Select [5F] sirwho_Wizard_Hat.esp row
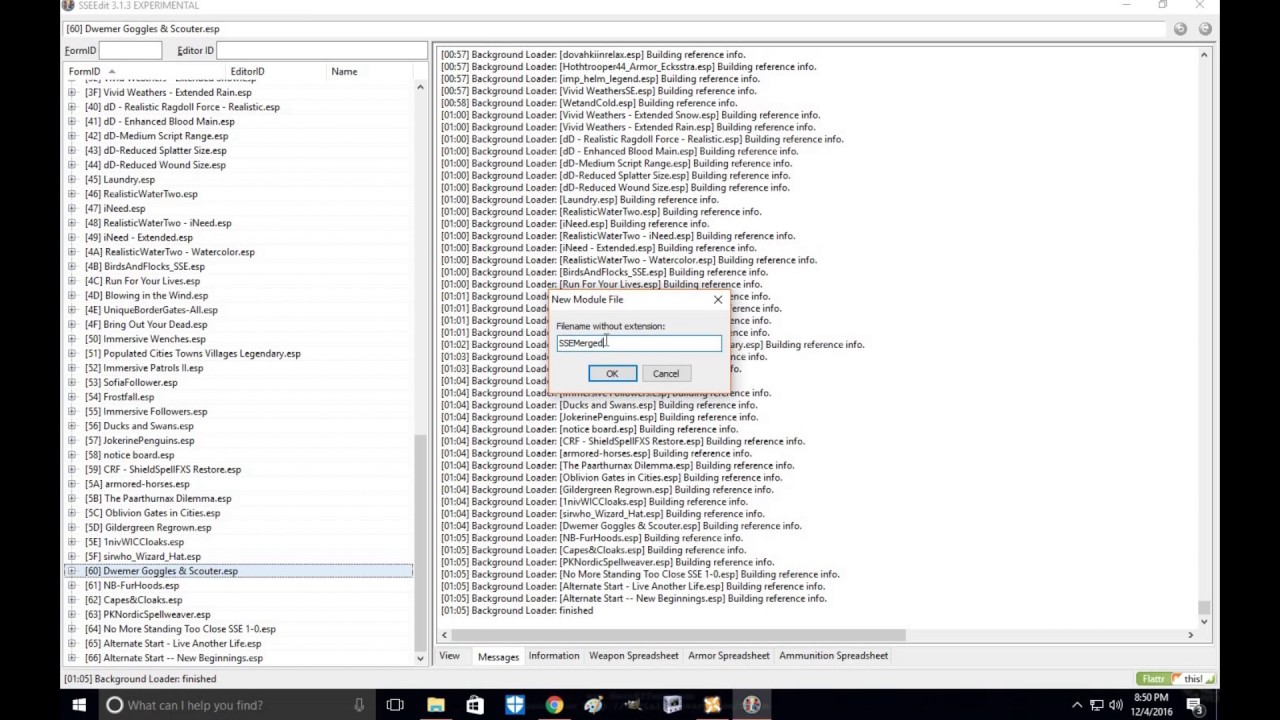Viewport: 1280px width, 720px height. click(142, 557)
